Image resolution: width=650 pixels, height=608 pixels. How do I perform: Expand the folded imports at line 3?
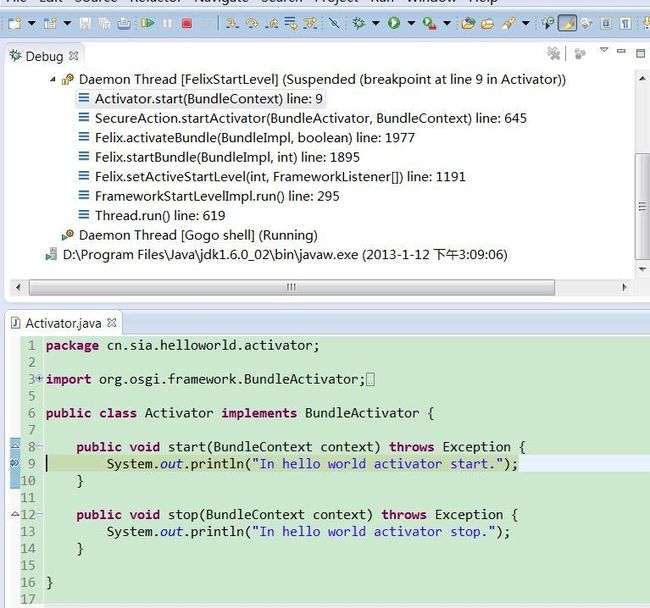click(40, 378)
